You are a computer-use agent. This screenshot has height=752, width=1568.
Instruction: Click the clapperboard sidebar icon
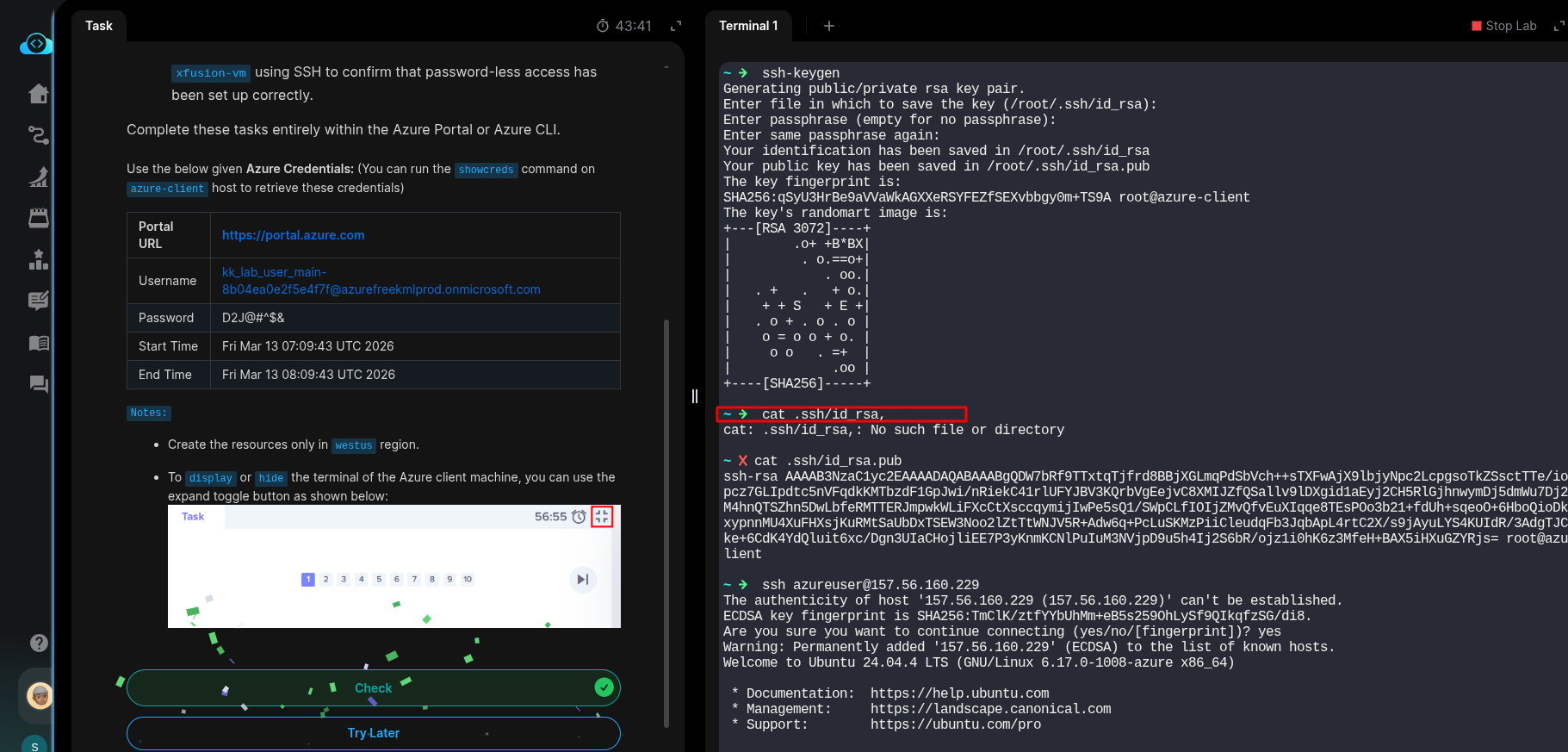coord(39,218)
